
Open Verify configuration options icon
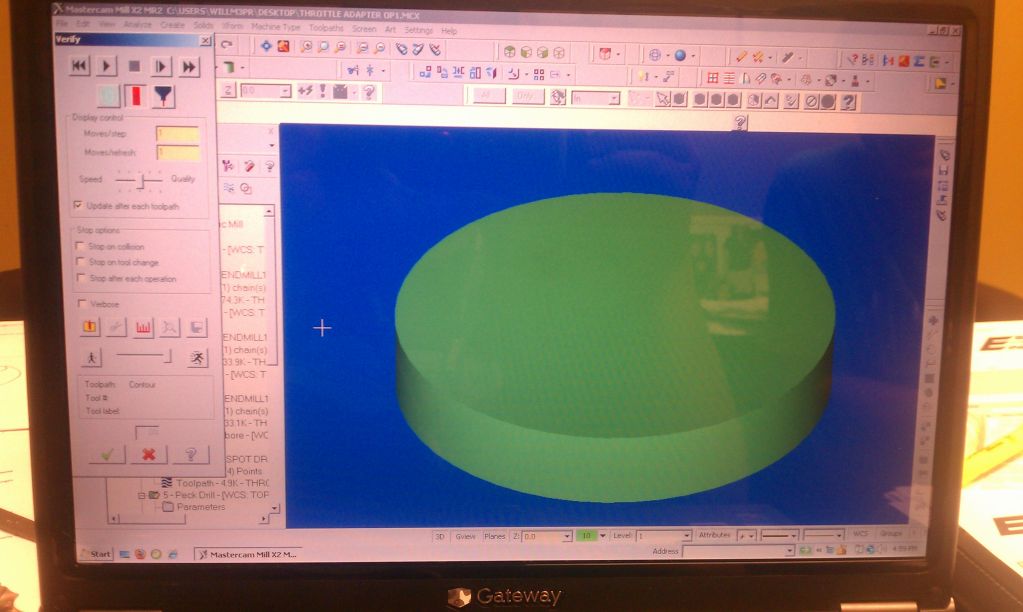[90, 327]
